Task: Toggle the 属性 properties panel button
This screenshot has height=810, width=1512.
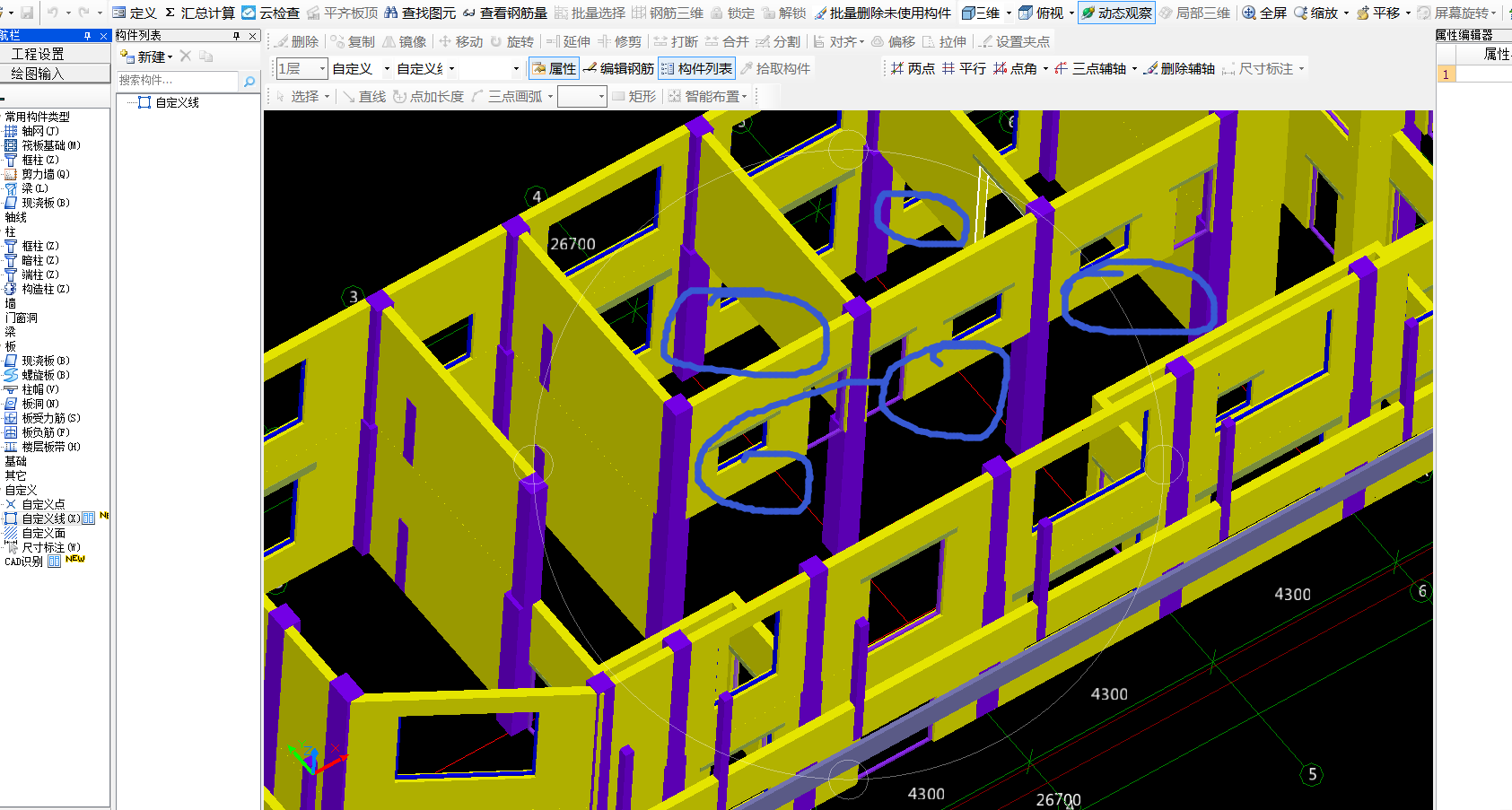Action: pyautogui.click(x=554, y=68)
